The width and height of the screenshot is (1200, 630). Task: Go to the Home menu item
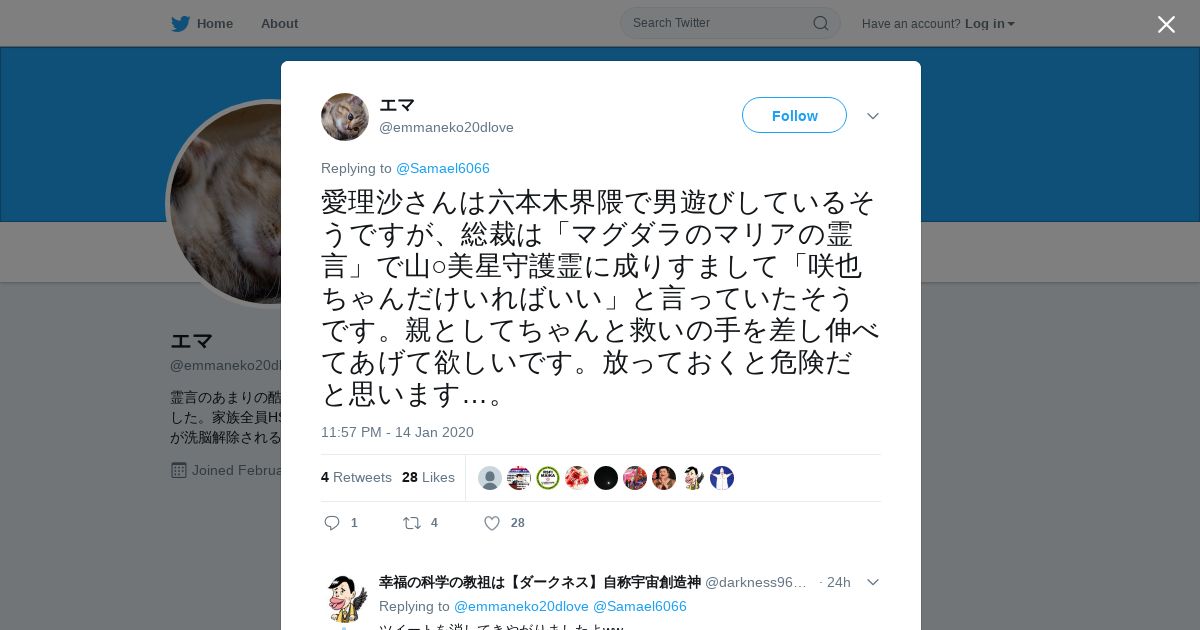click(215, 23)
